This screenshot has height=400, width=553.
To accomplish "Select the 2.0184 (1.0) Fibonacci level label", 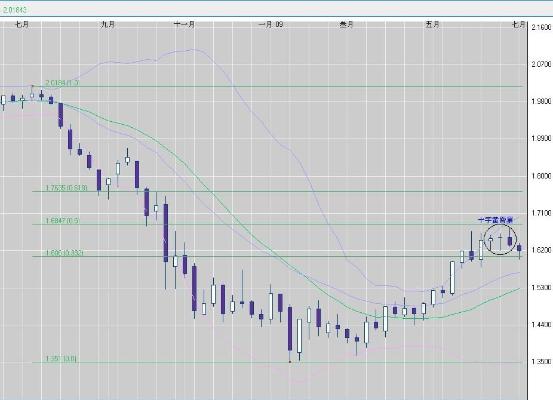I will click(62, 83).
